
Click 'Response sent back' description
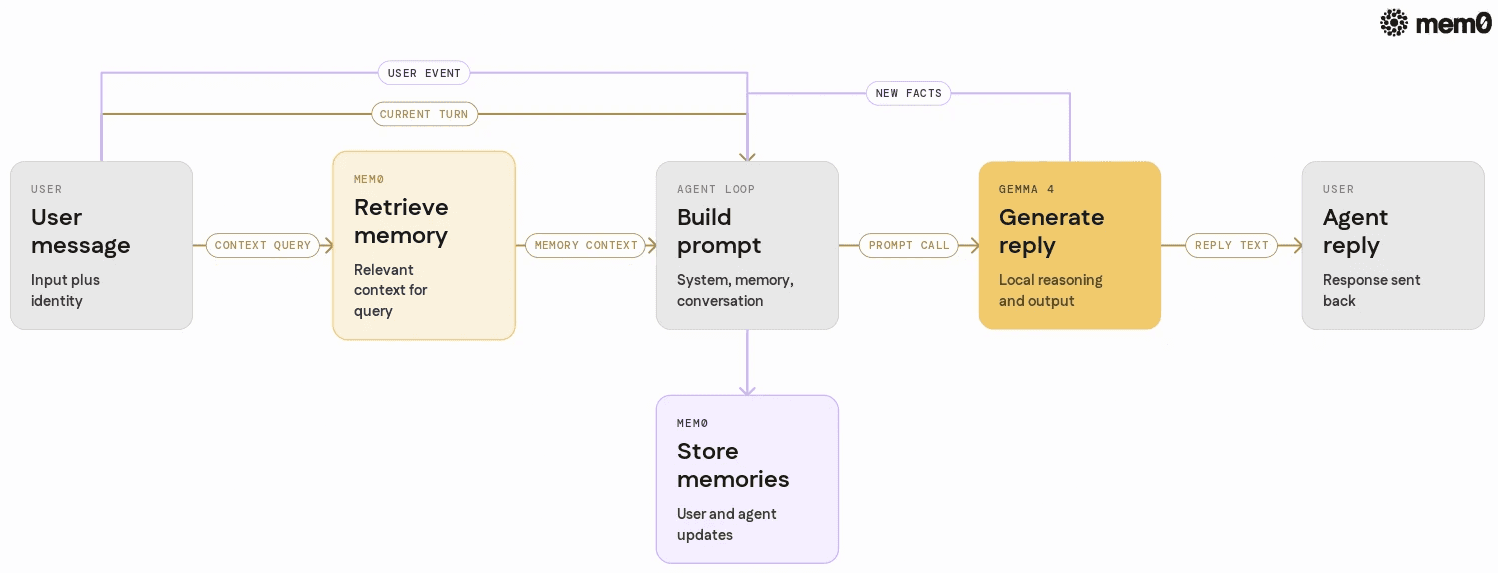[x=1371, y=290]
